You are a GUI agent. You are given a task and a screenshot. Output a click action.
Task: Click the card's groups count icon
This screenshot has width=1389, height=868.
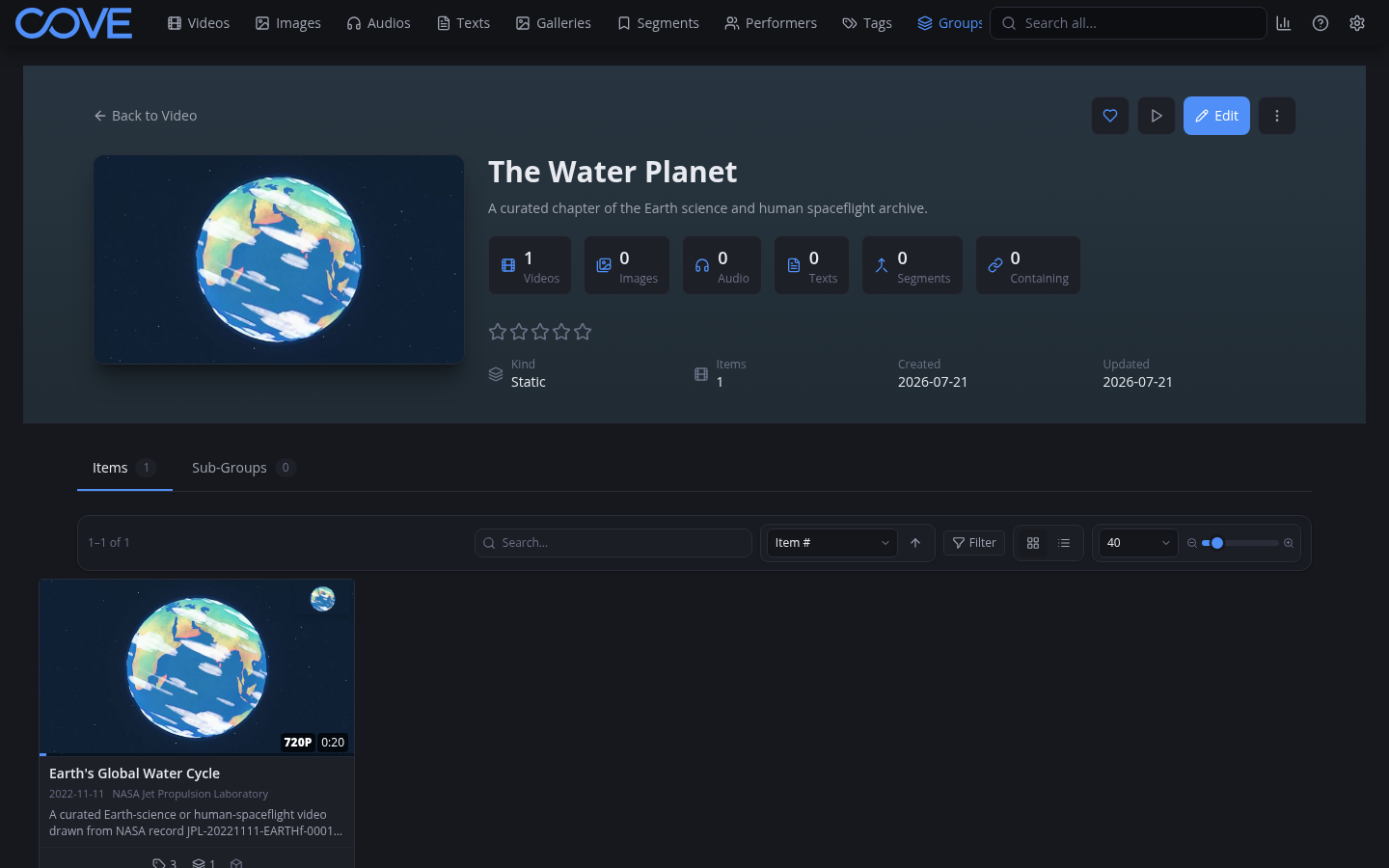(204, 863)
